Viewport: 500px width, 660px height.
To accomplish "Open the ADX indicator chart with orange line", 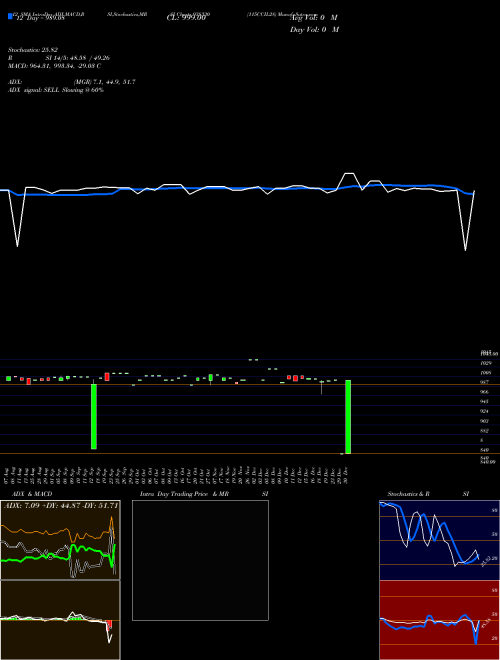I will [x=60, y=540].
